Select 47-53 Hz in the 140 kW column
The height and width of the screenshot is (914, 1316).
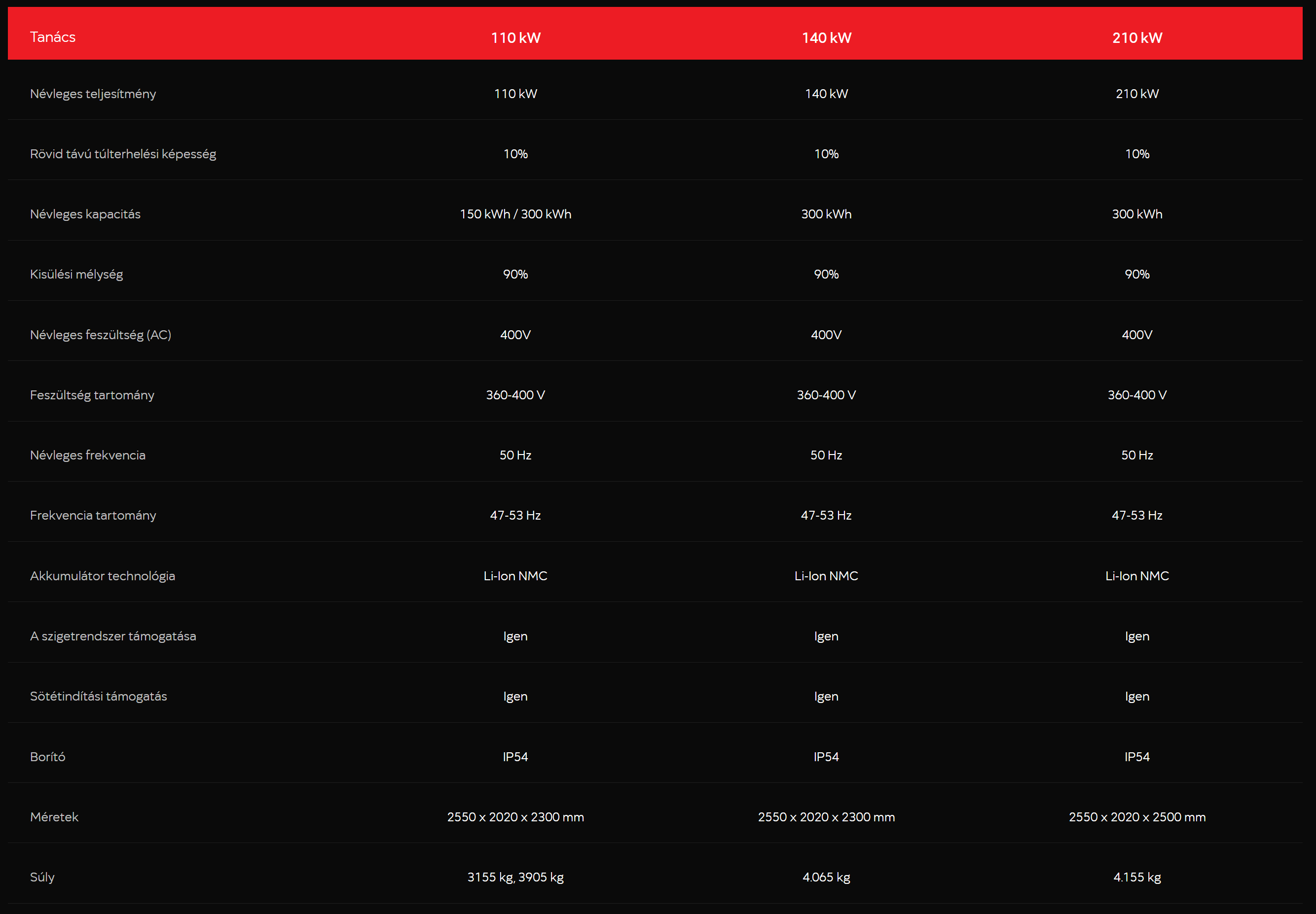coord(826,515)
